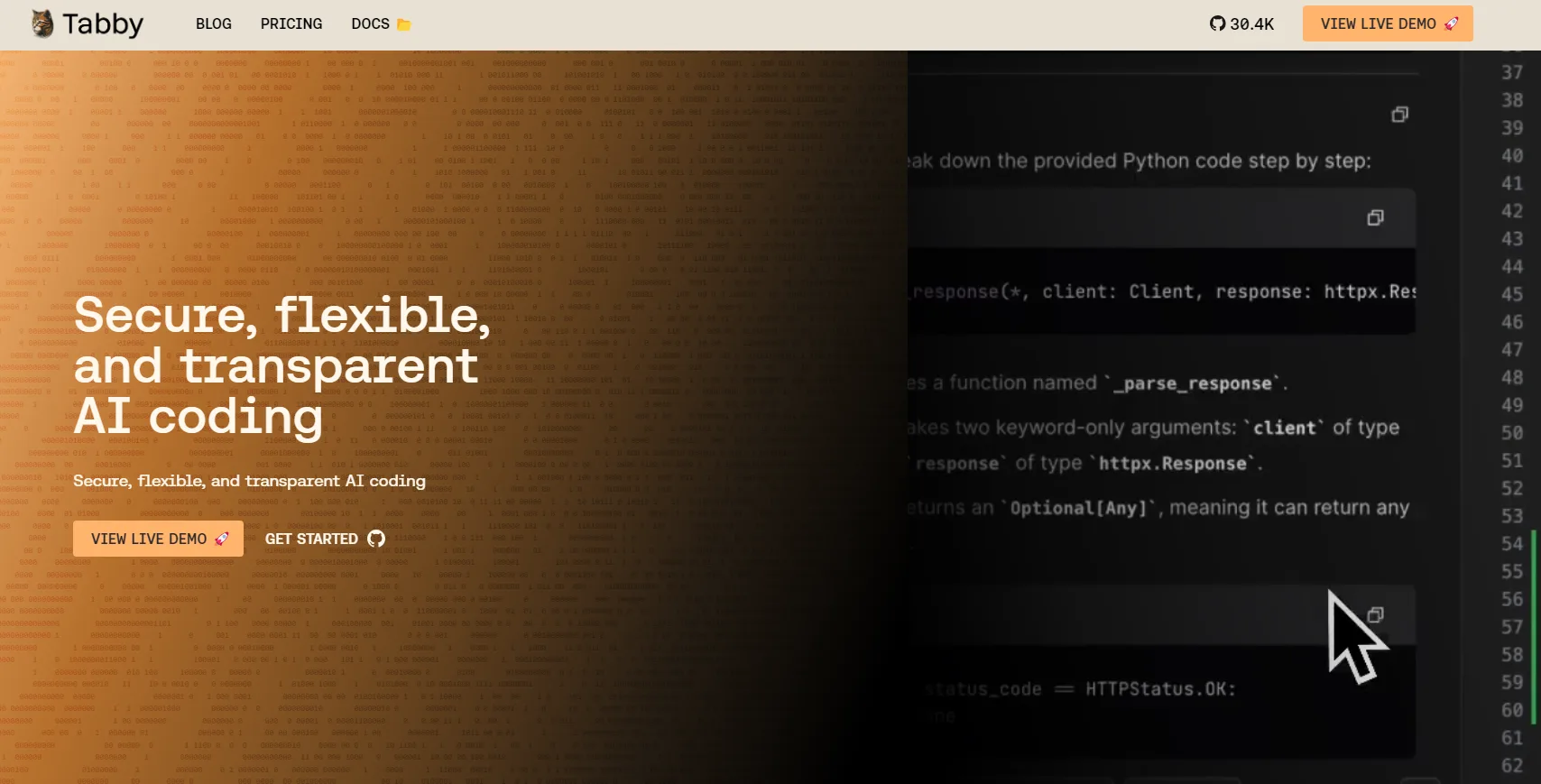Click the Tabby cat logo icon
Viewport: 1541px width, 784px height.
coord(42,23)
